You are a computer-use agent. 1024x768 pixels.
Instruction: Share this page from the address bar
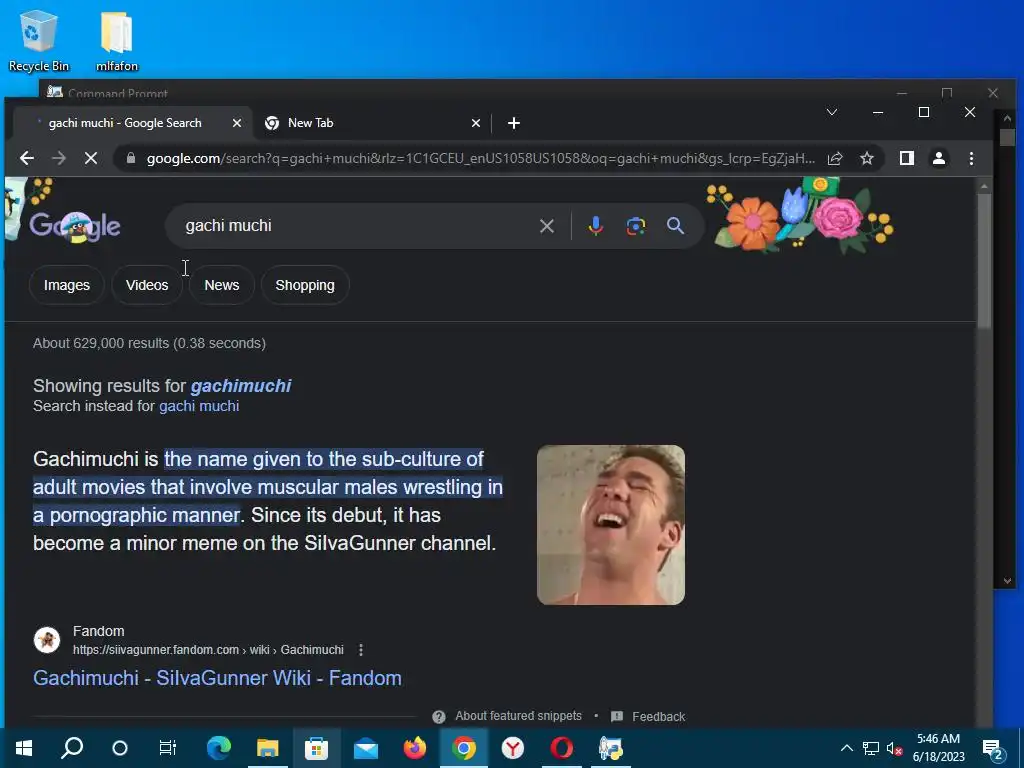(835, 158)
